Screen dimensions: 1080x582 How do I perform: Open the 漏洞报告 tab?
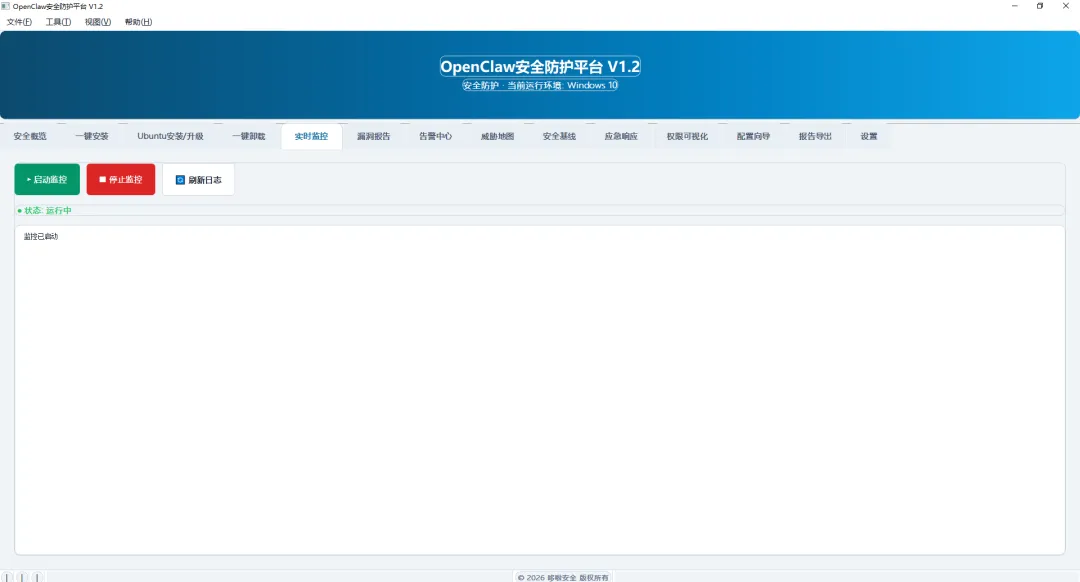[373, 136]
